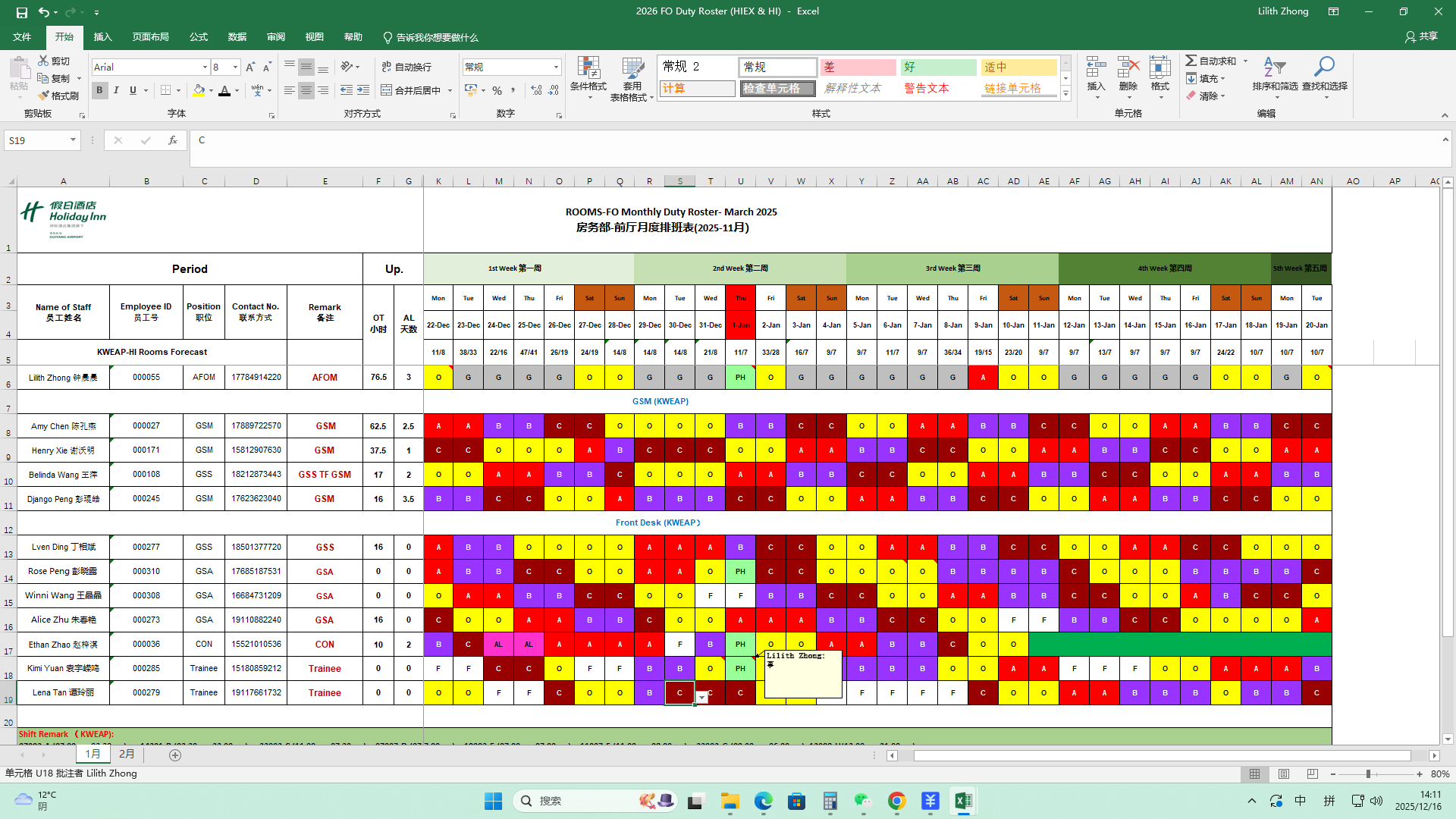Toggle Italic formatting button

(x=116, y=90)
